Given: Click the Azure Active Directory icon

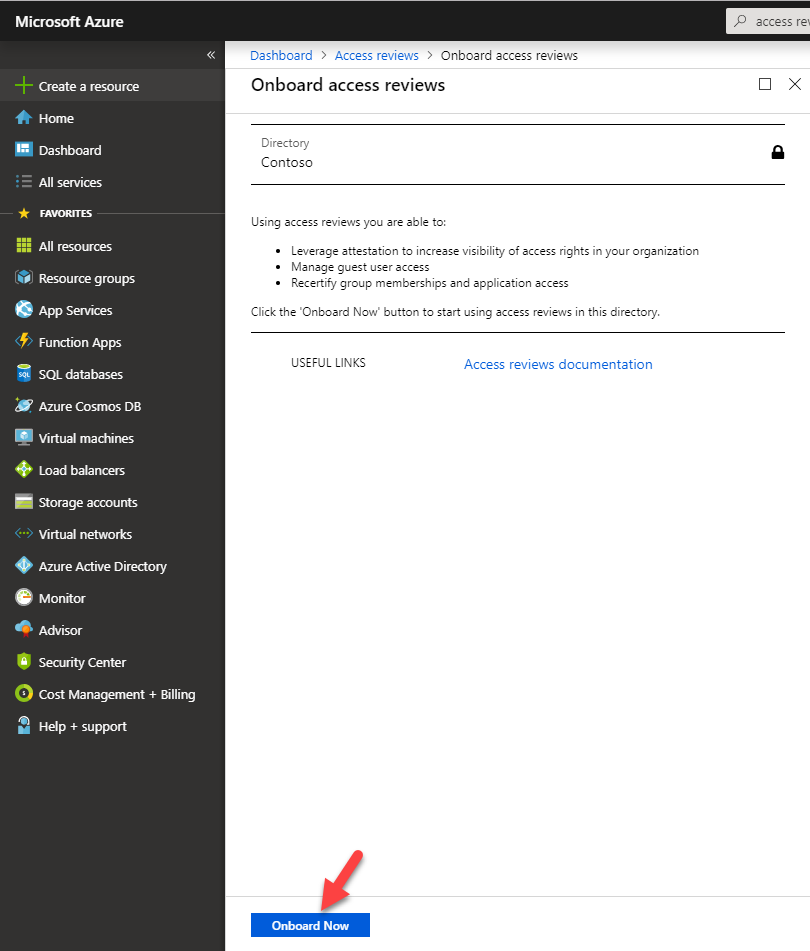Looking at the screenshot, I should pyautogui.click(x=24, y=565).
